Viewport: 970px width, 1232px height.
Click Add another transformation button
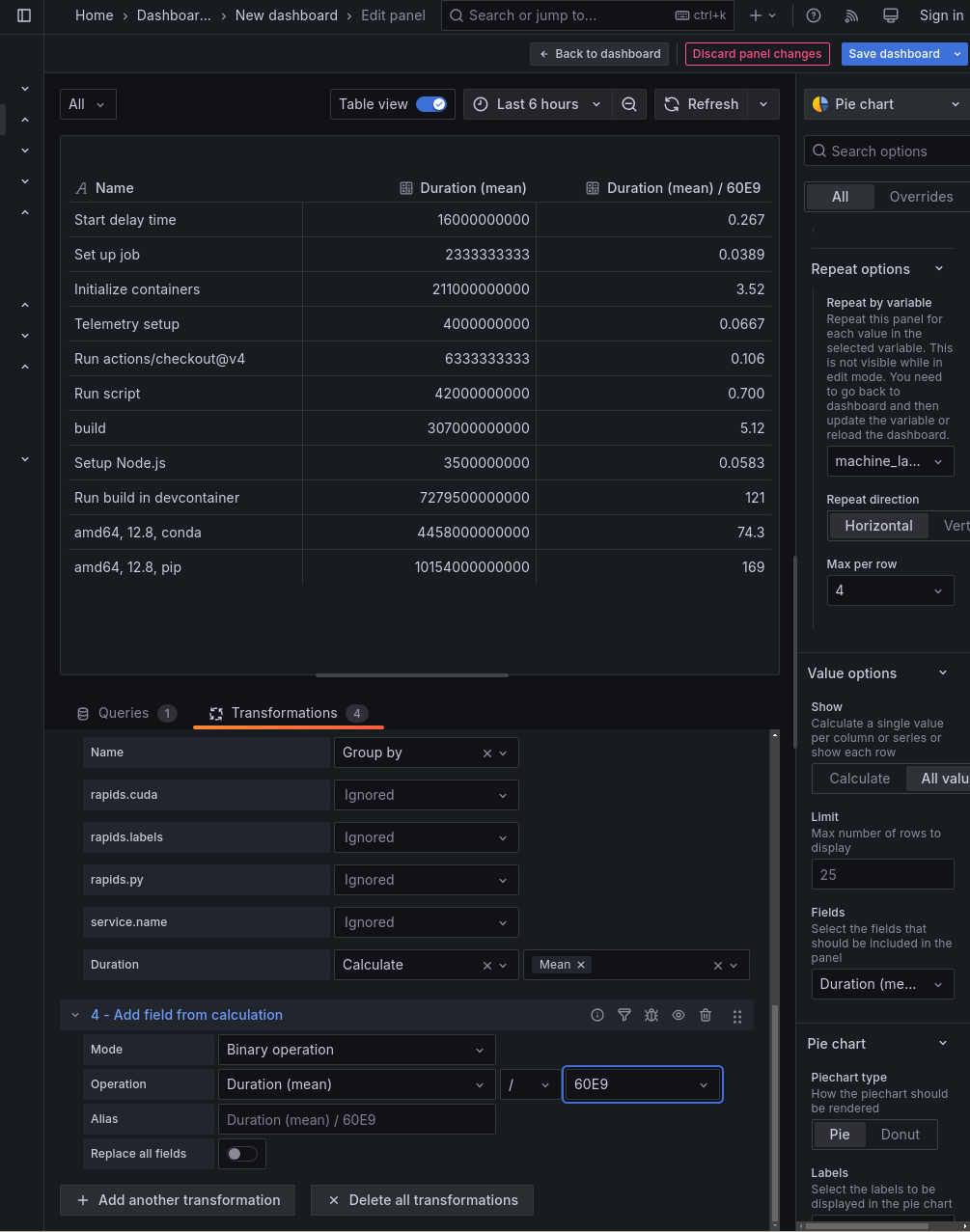(x=178, y=1200)
